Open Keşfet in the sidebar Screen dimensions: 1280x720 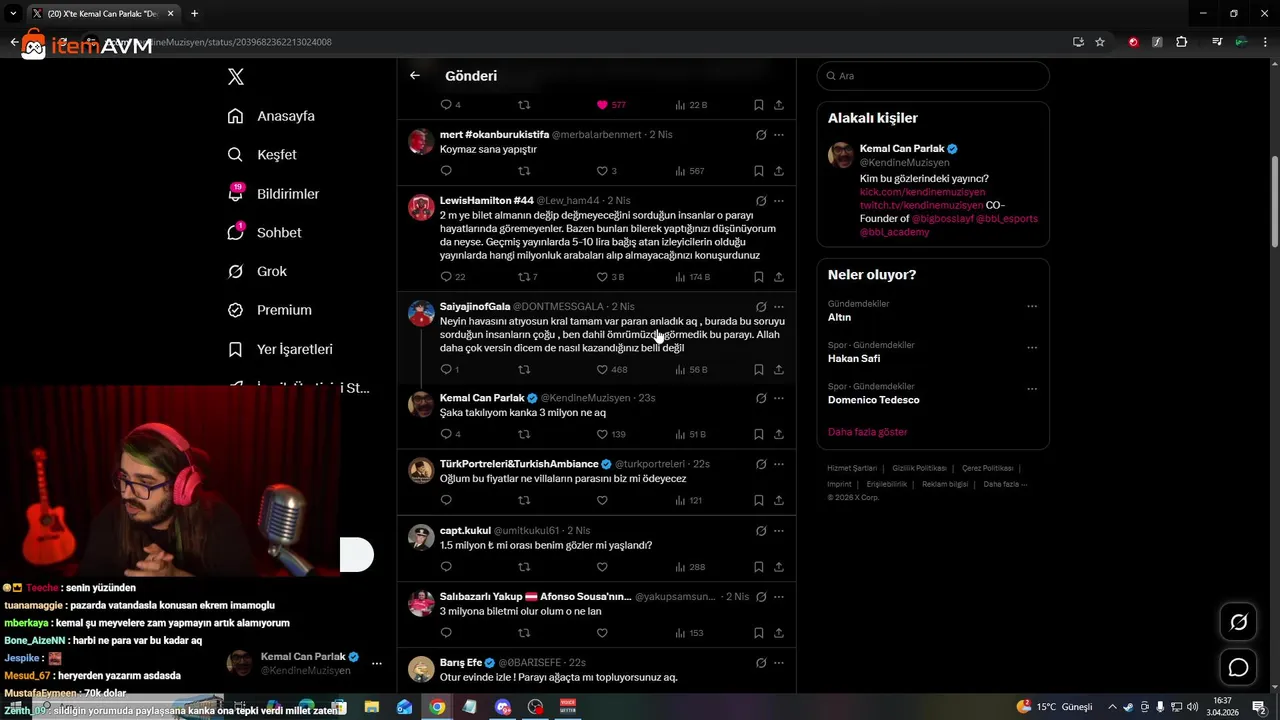(262, 155)
